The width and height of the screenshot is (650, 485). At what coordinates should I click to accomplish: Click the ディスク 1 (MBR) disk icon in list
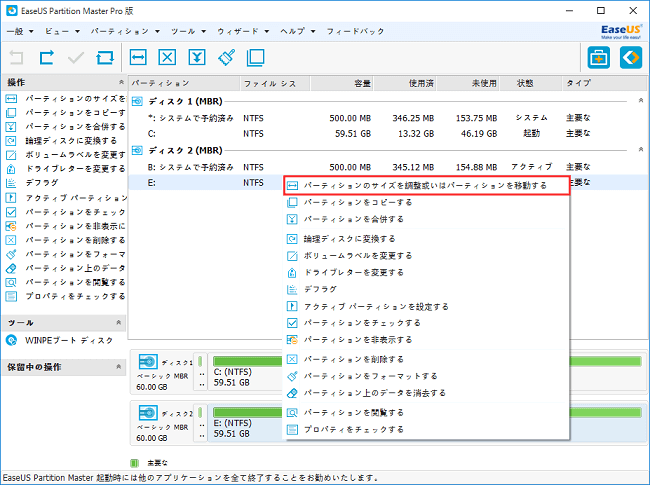click(x=137, y=102)
